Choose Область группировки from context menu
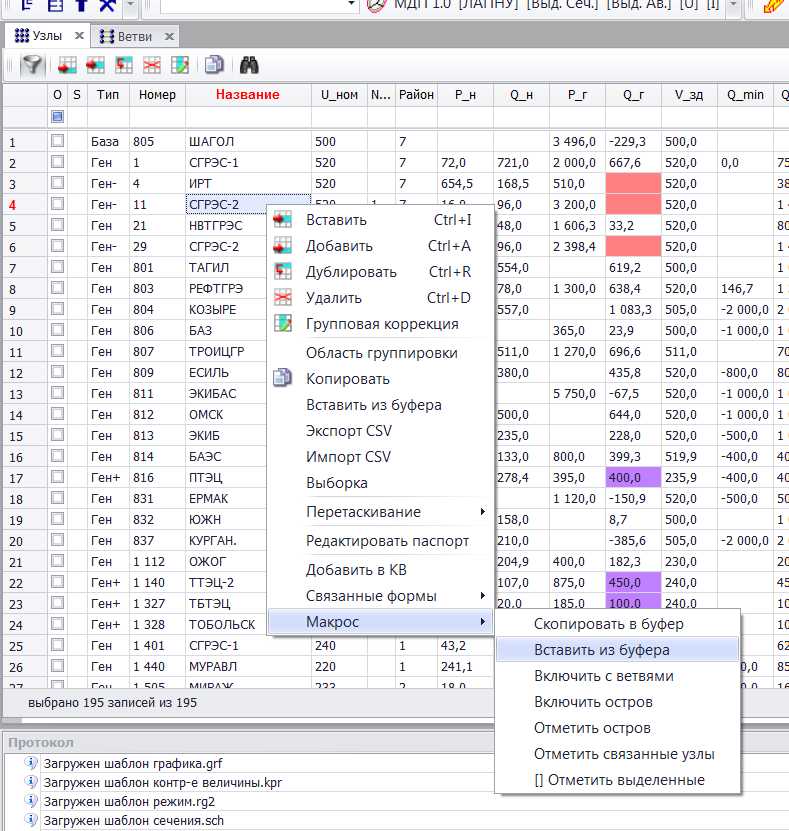This screenshot has width=789, height=831. pyautogui.click(x=382, y=352)
